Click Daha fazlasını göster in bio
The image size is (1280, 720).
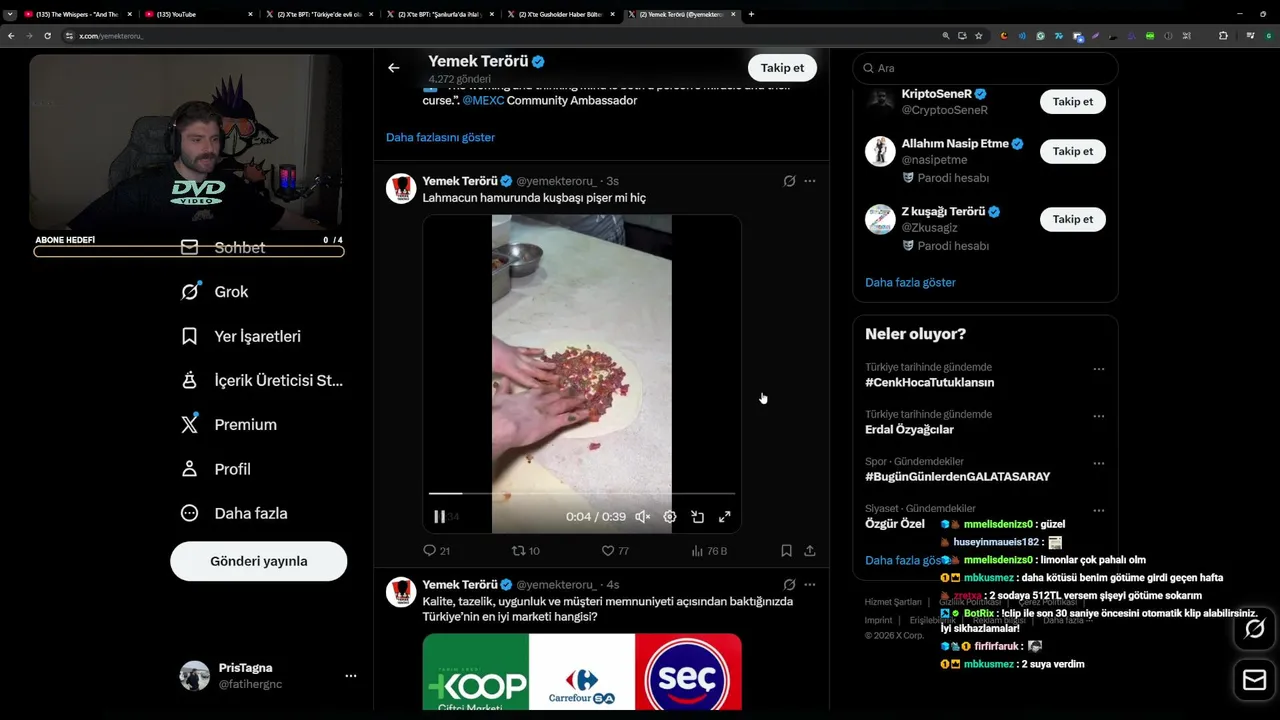440,137
